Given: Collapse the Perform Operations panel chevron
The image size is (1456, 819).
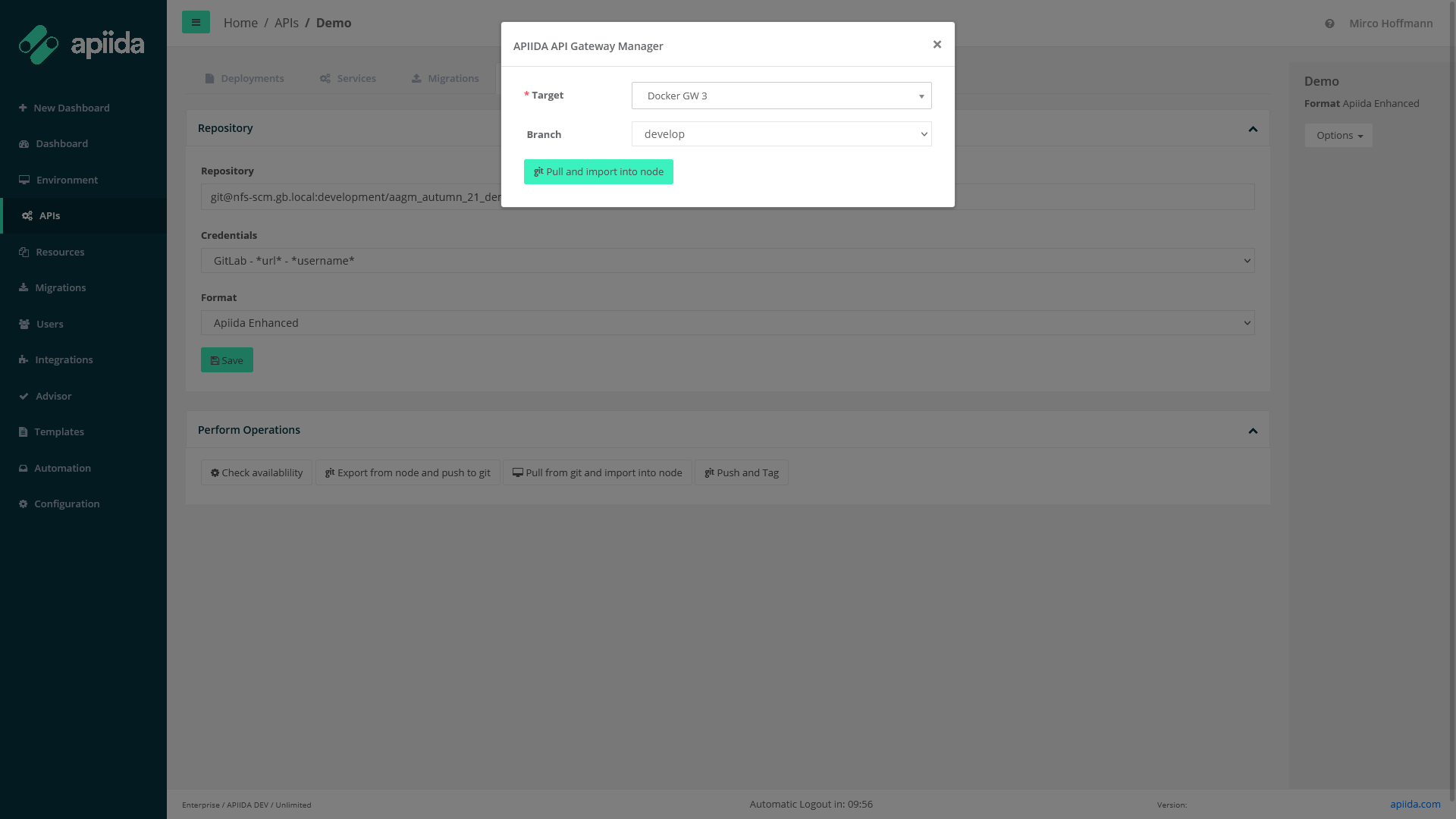Looking at the screenshot, I should click(x=1253, y=431).
